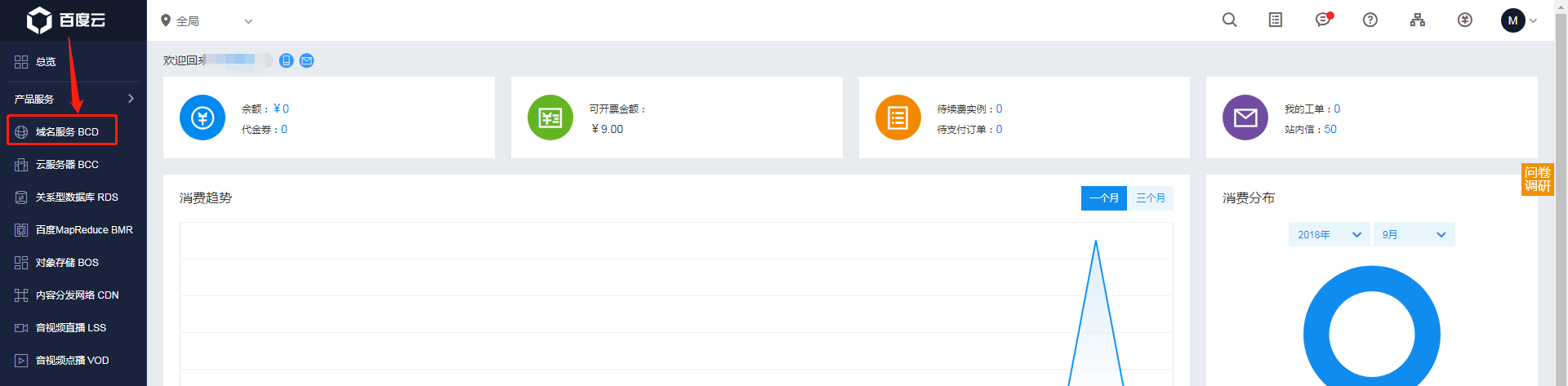Image resolution: width=1568 pixels, height=386 pixels.
Task: Click the Baidu Cloud logo
Action: click(x=67, y=20)
